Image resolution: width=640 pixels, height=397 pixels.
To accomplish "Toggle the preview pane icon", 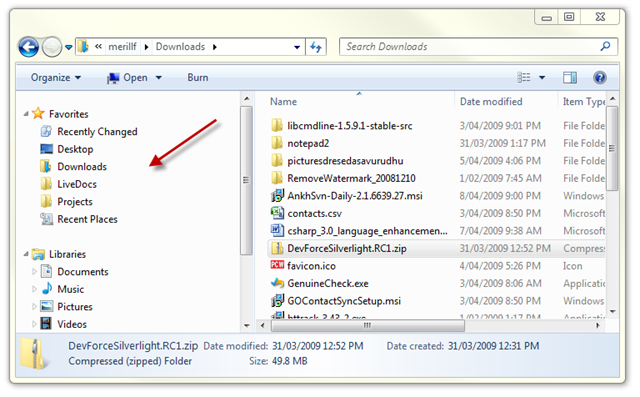I will 570,78.
